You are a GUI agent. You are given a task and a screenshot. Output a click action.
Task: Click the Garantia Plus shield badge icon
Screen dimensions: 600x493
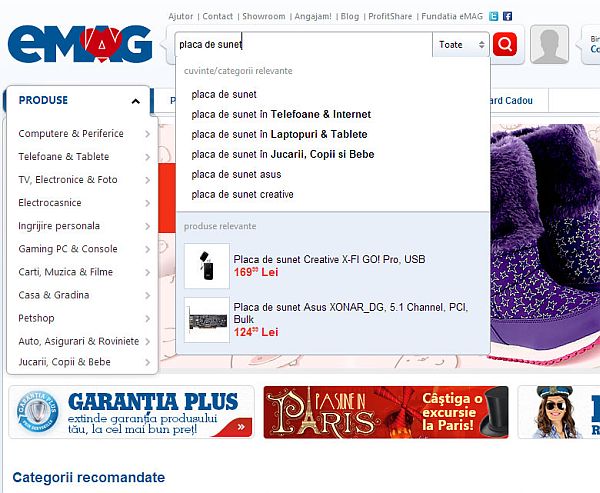pos(37,412)
